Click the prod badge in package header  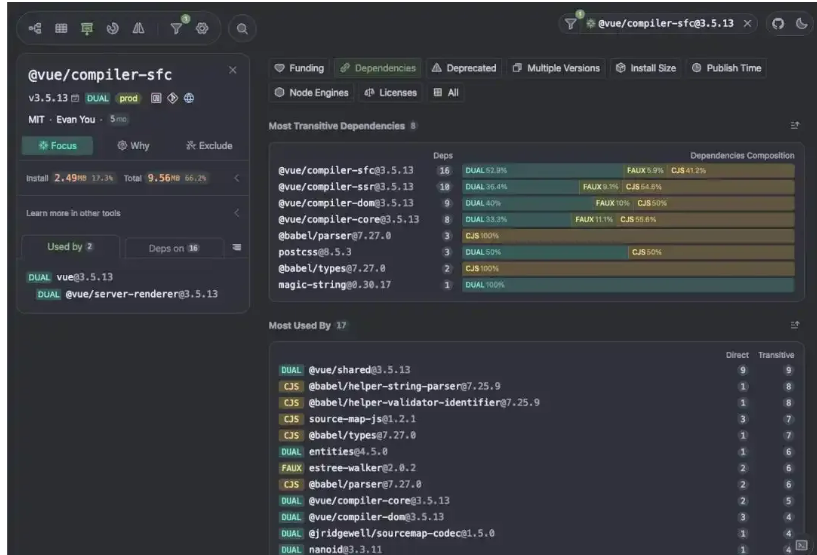128,98
